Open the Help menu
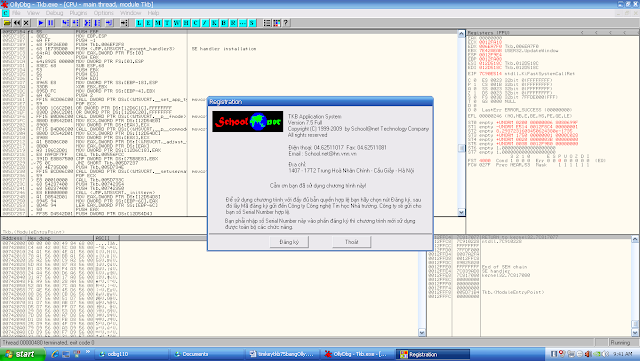The image size is (640, 361). tap(153, 13)
